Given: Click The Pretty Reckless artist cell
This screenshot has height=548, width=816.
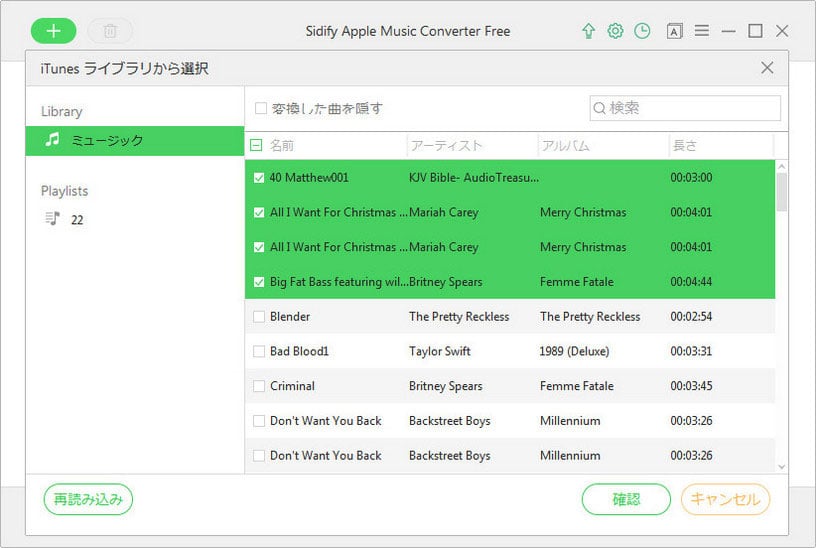Looking at the screenshot, I should [459, 316].
